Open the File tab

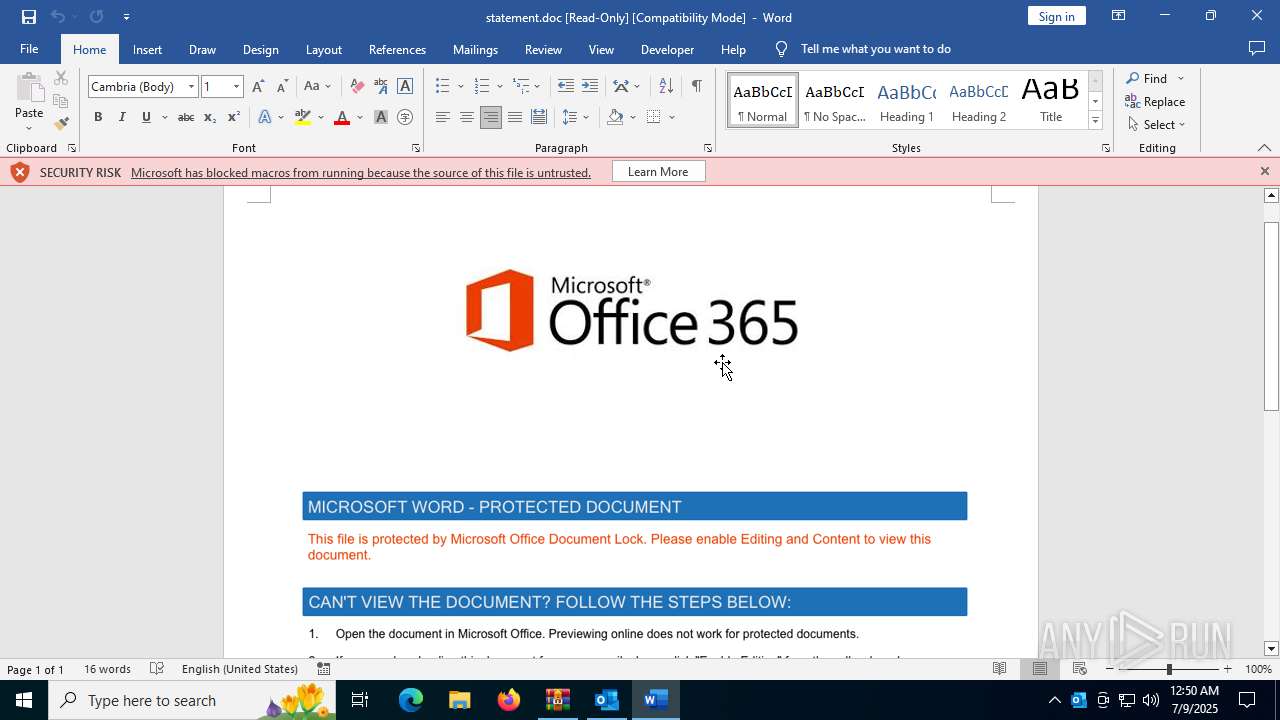[29, 49]
